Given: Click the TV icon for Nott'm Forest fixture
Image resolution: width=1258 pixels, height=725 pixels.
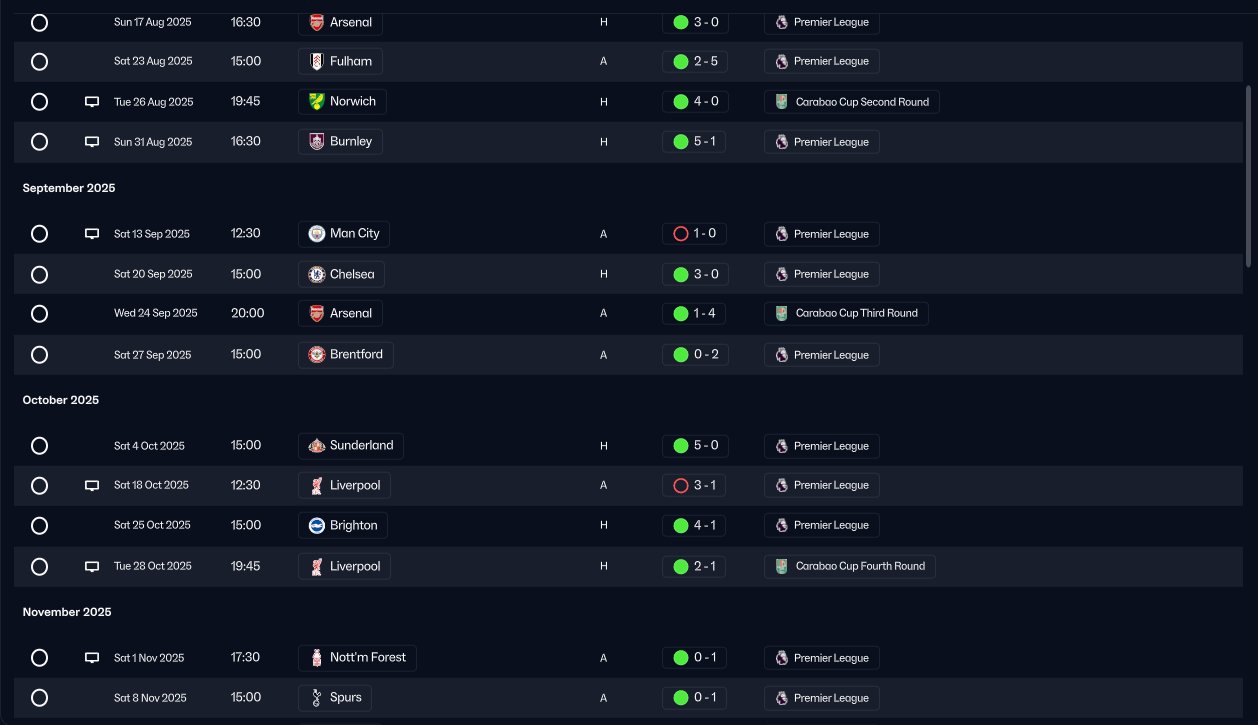Looking at the screenshot, I should [x=92, y=658].
